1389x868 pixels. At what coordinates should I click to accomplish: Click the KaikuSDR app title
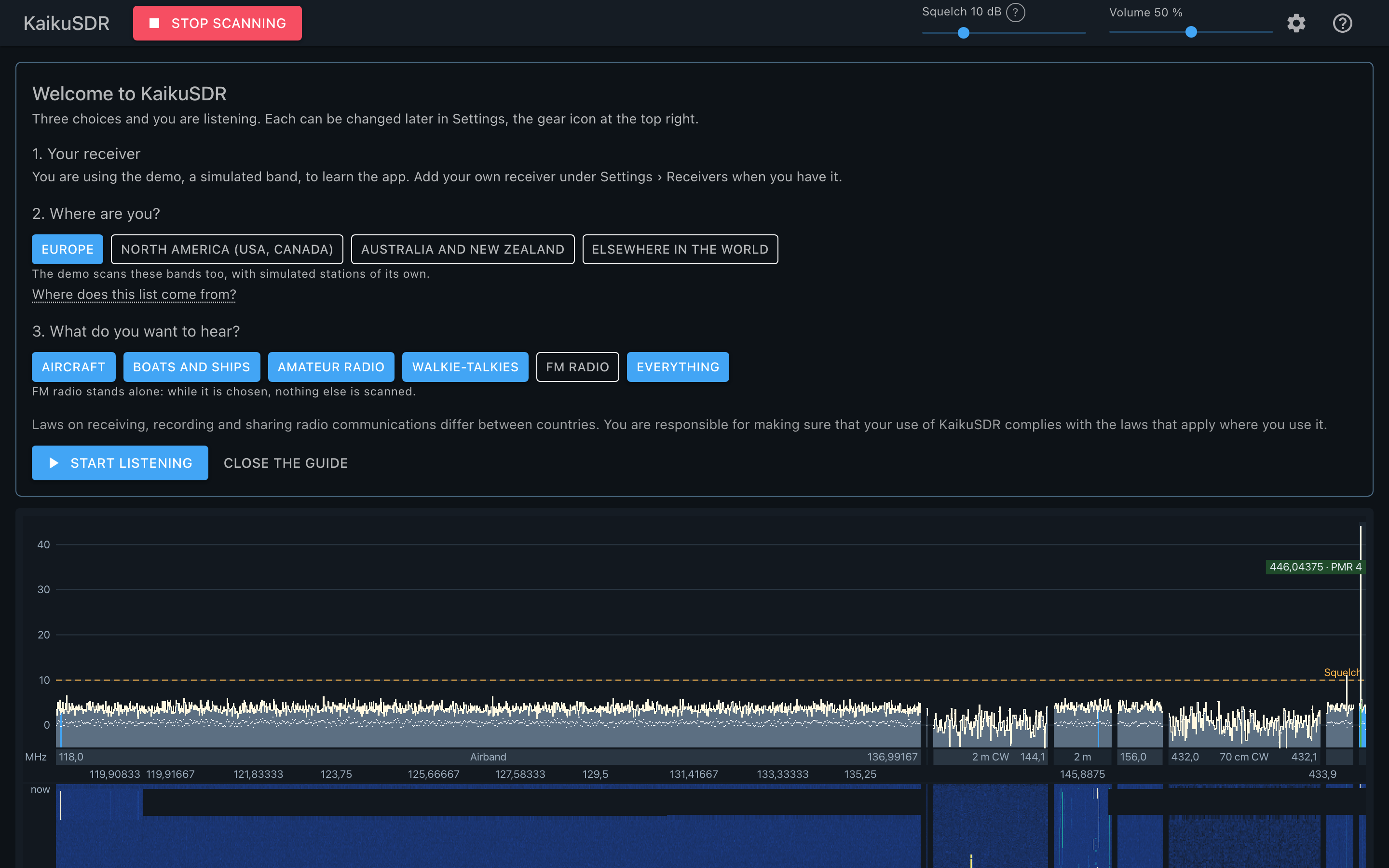click(x=67, y=23)
